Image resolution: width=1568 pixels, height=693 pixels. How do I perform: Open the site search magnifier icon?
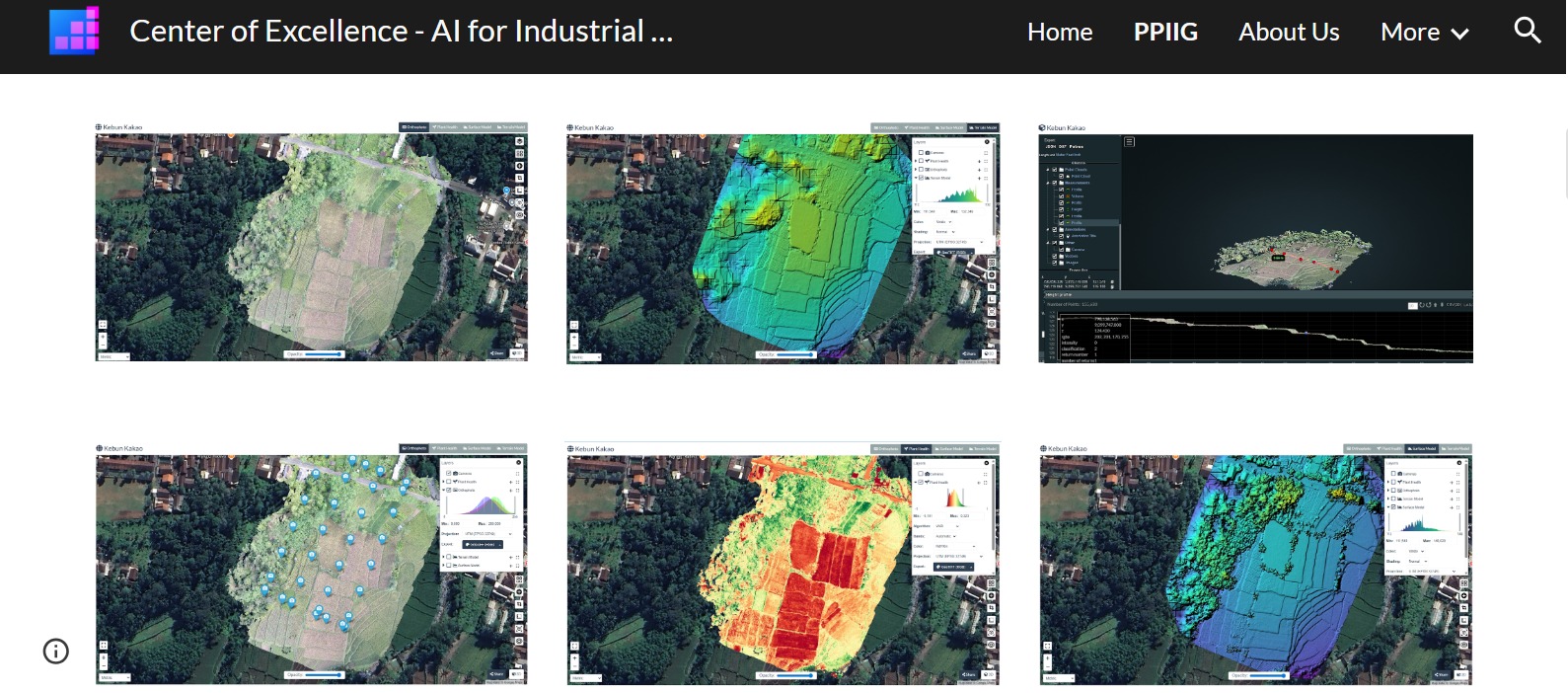pyautogui.click(x=1527, y=31)
